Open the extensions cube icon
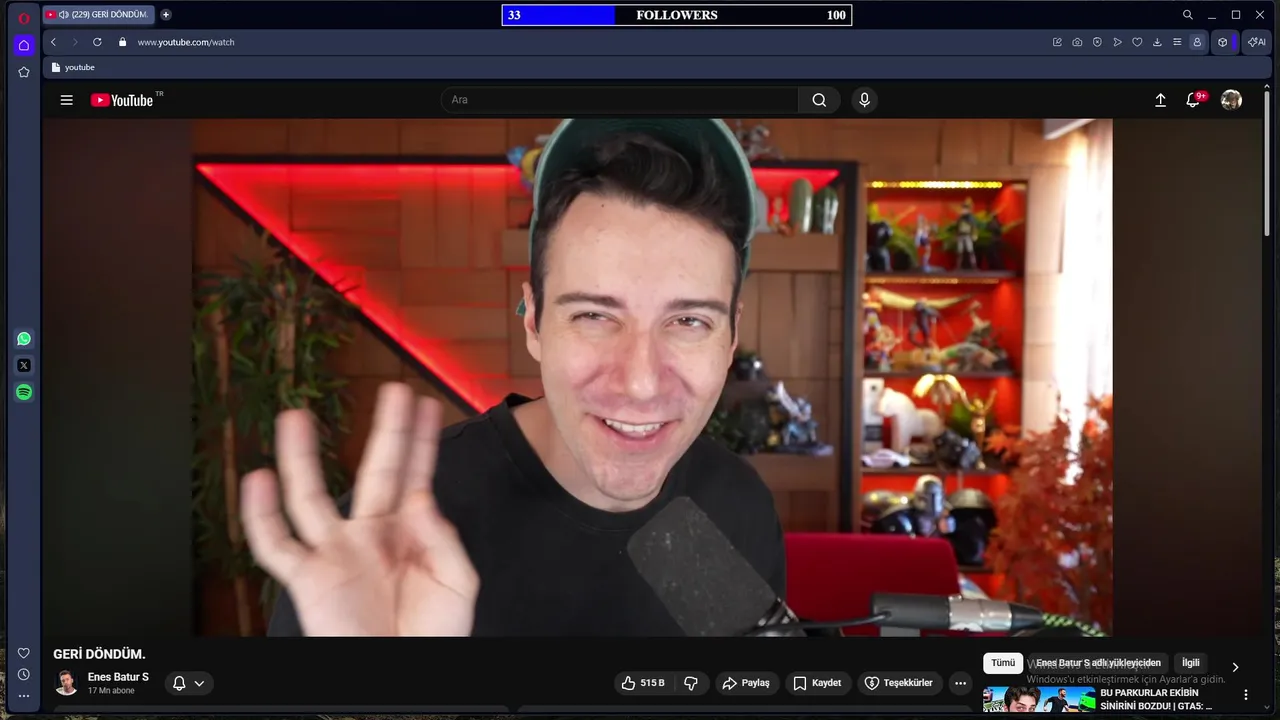Image resolution: width=1280 pixels, height=720 pixels. [x=1222, y=42]
